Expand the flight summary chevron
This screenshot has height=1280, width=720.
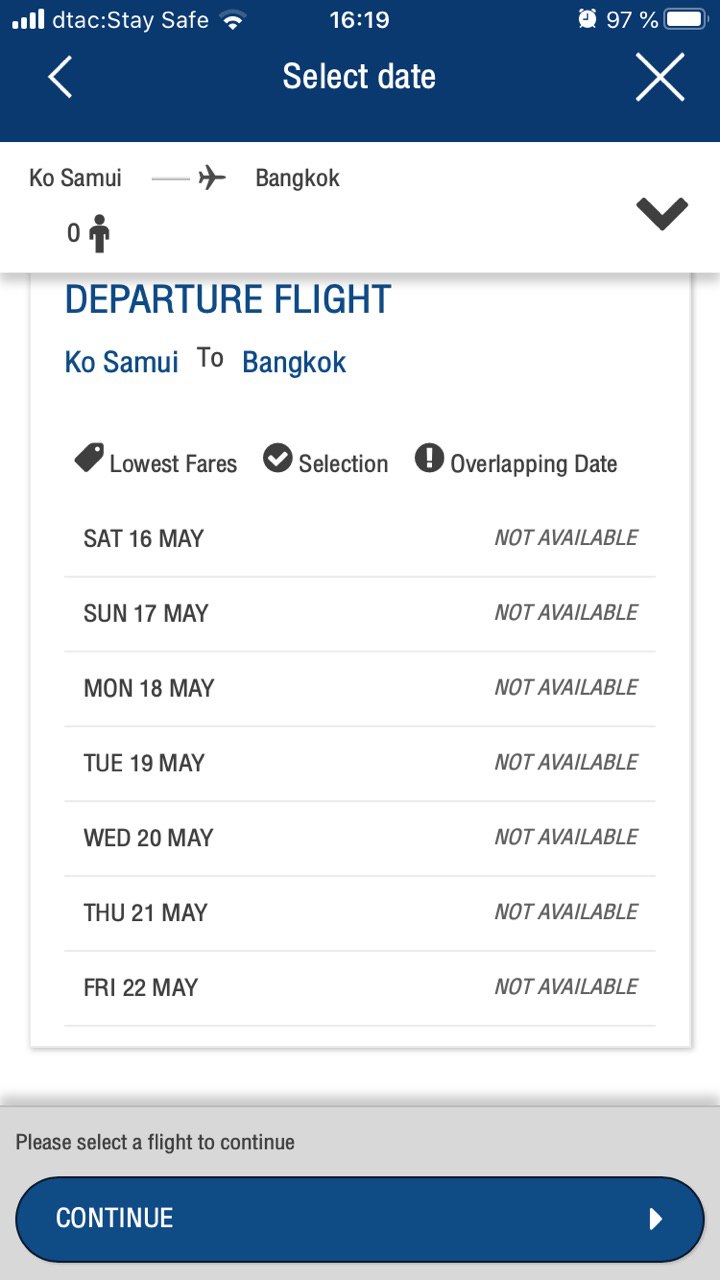pyautogui.click(x=662, y=213)
